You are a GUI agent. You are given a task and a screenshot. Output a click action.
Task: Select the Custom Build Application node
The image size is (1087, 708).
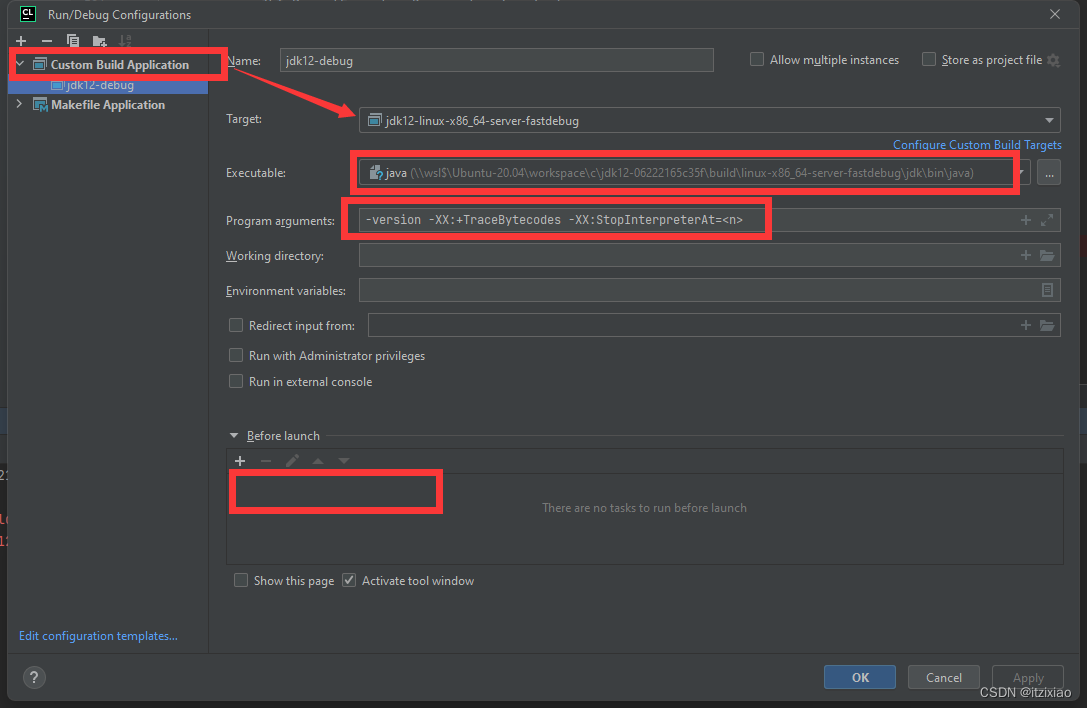coord(119,64)
